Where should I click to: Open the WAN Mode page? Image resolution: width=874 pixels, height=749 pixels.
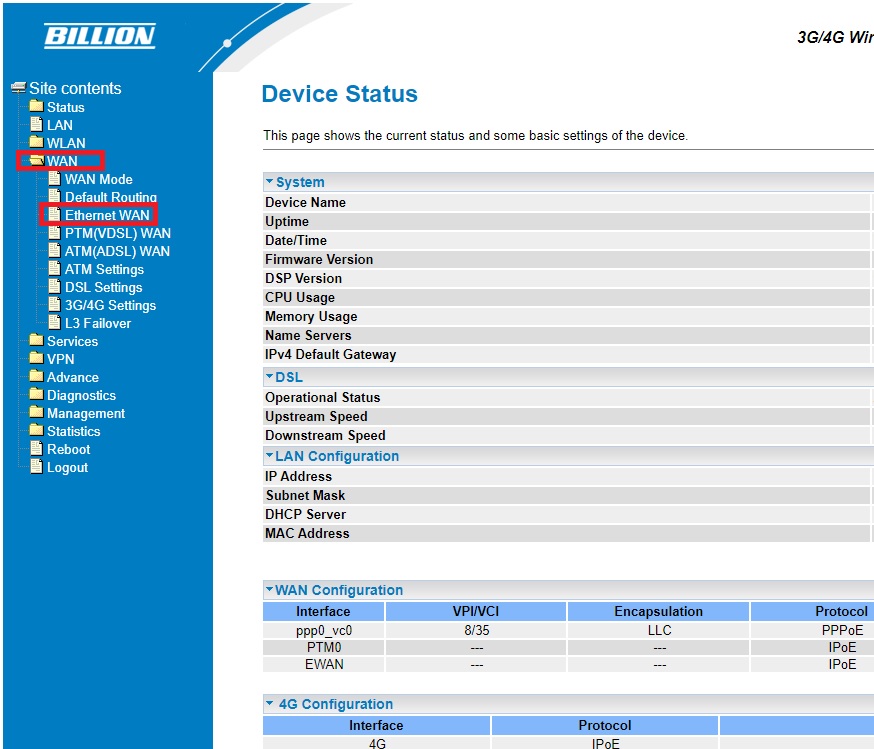[x=98, y=179]
